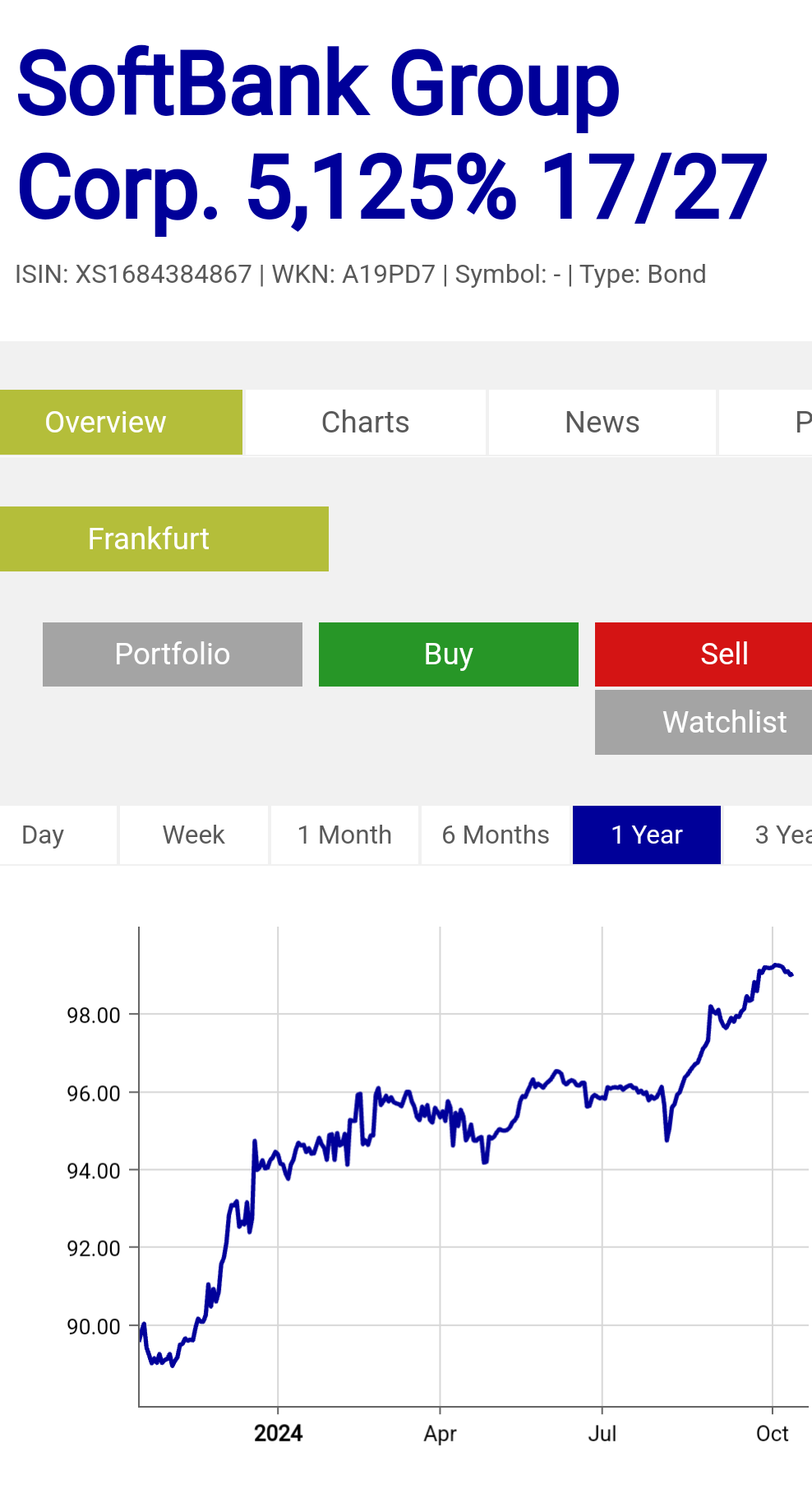This screenshot has height=1503, width=812.
Task: Switch to the Charts tab
Action: [x=365, y=422]
